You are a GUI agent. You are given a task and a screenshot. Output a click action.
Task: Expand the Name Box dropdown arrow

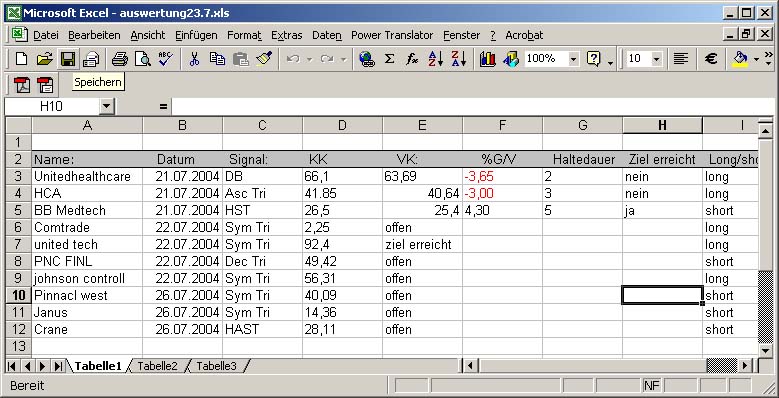coord(106,106)
